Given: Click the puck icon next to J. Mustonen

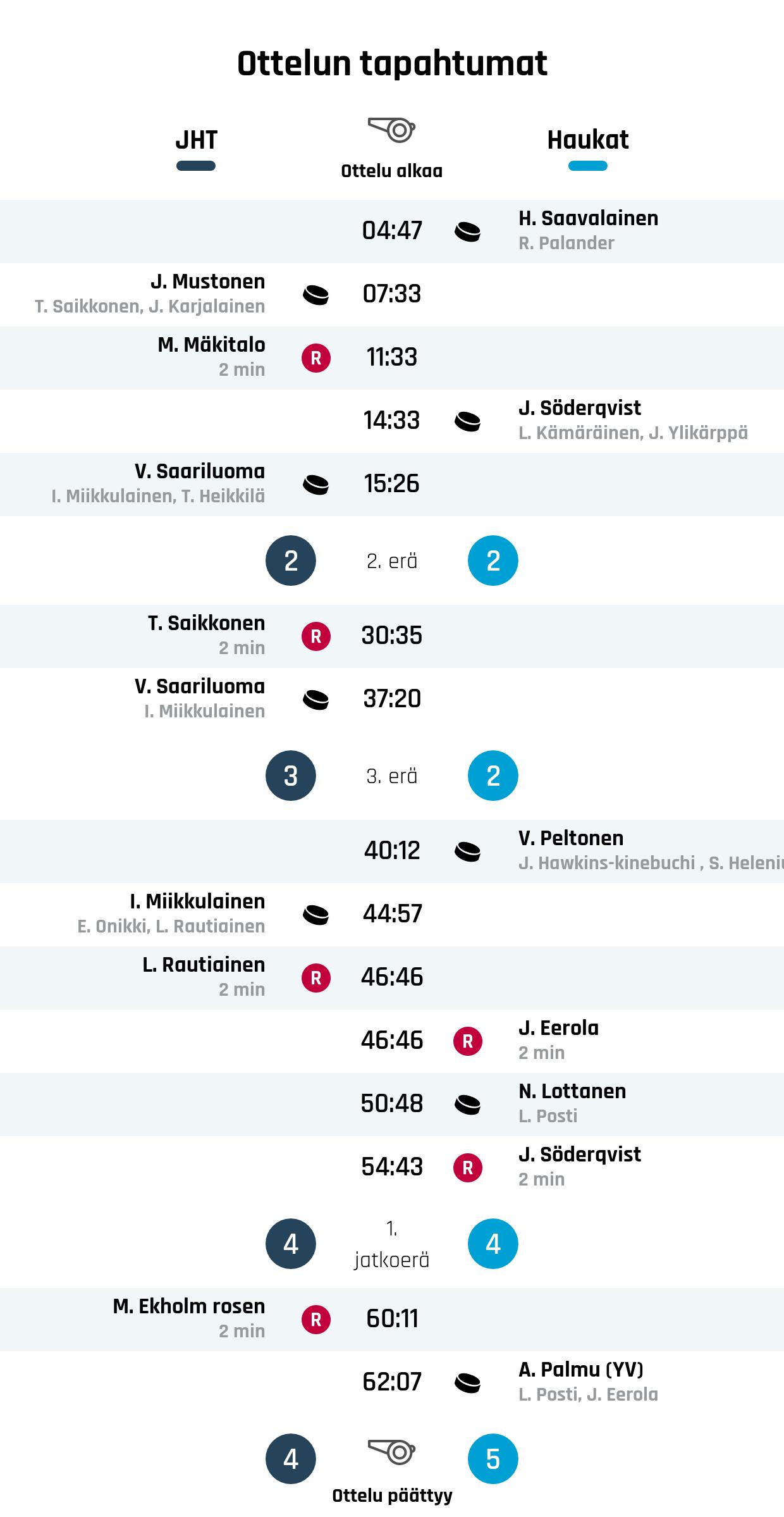Looking at the screenshot, I should [x=315, y=295].
